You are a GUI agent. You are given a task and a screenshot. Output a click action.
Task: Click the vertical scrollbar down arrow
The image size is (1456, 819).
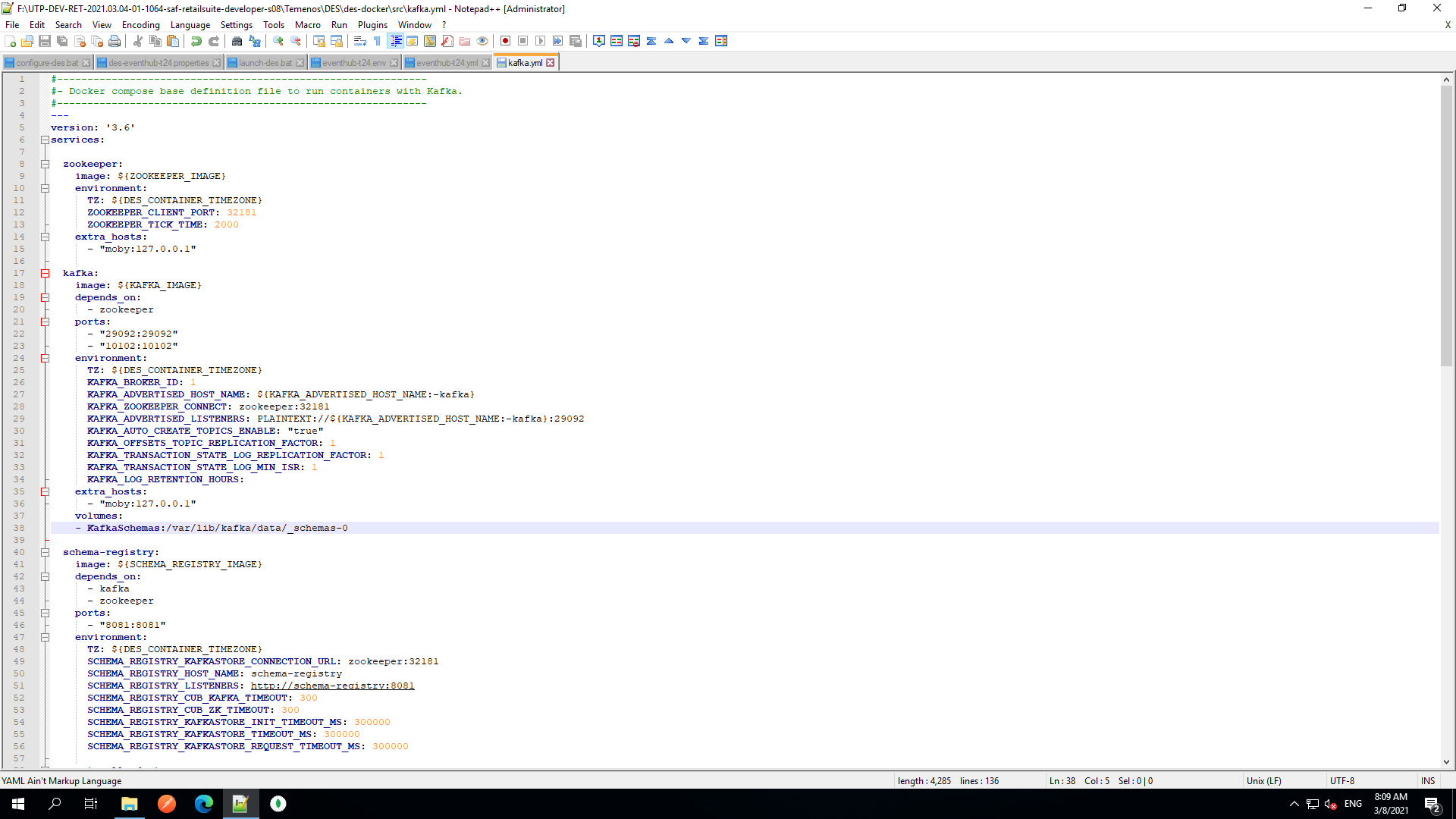click(1446, 762)
